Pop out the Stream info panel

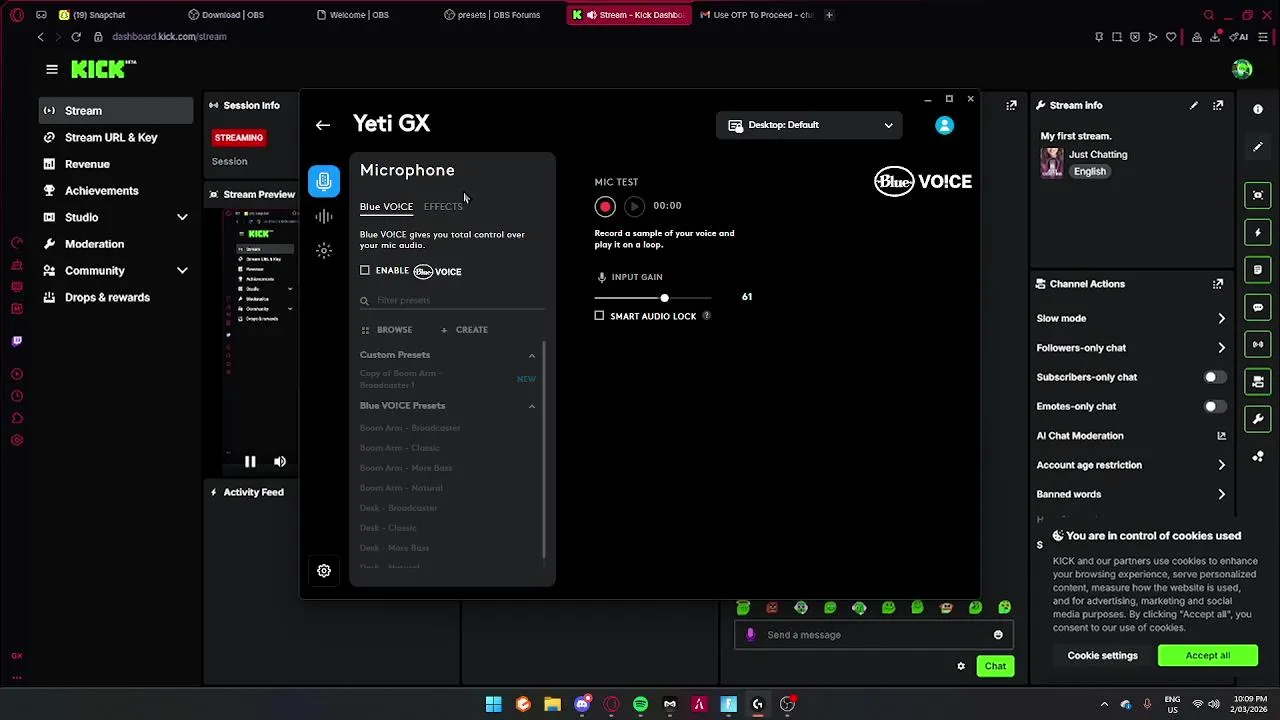[x=1218, y=105]
